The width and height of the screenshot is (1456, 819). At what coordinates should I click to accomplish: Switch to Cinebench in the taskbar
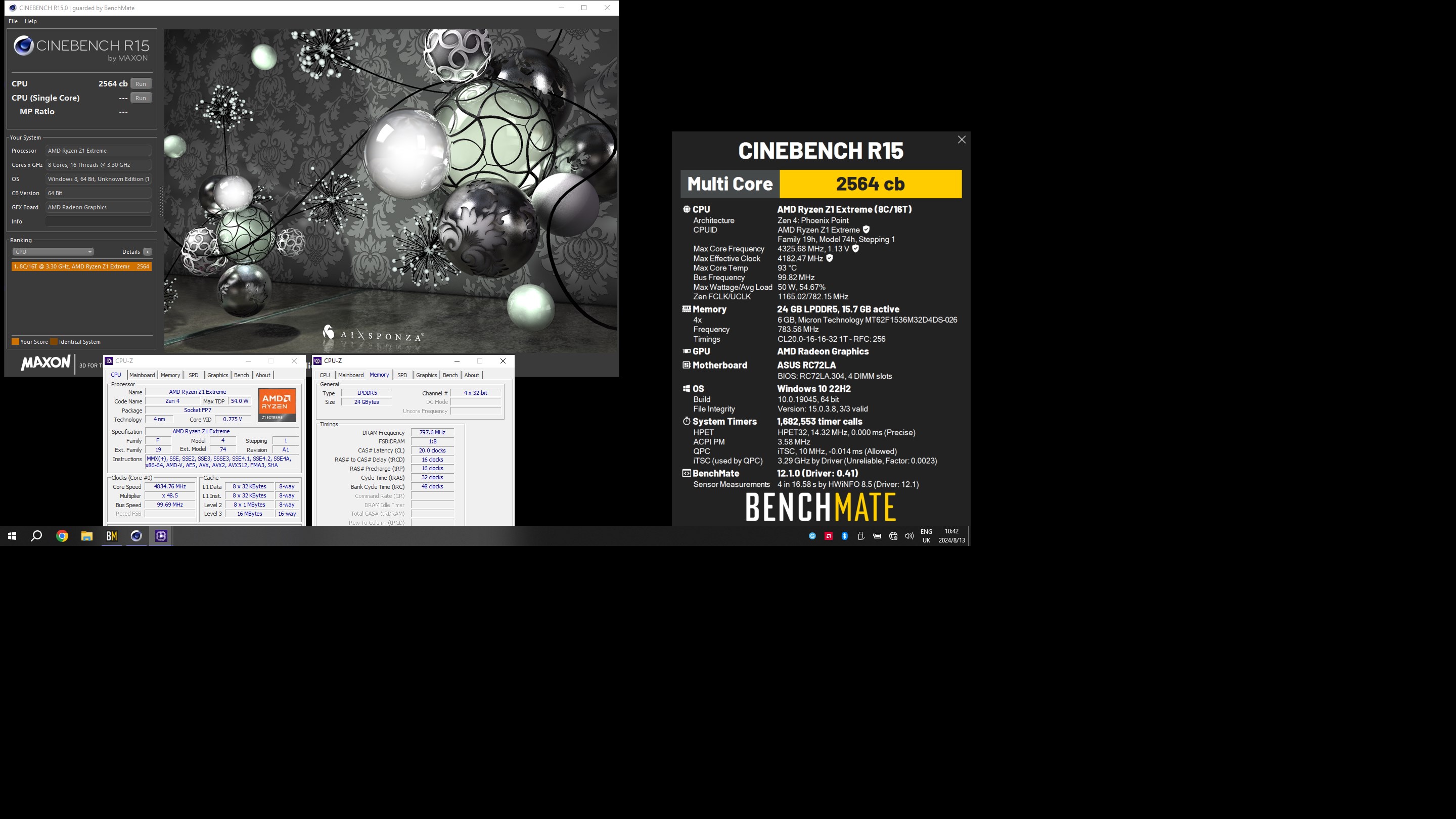click(x=136, y=536)
